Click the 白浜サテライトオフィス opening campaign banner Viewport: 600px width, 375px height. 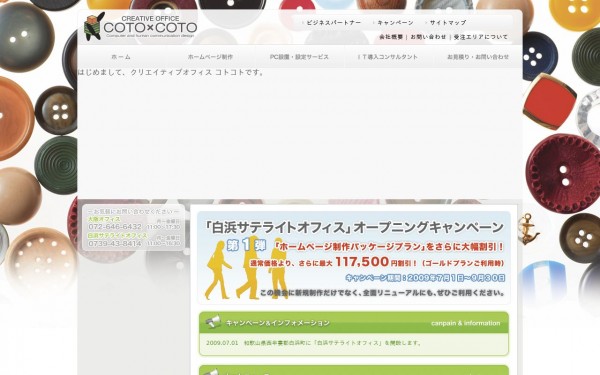pos(354,257)
